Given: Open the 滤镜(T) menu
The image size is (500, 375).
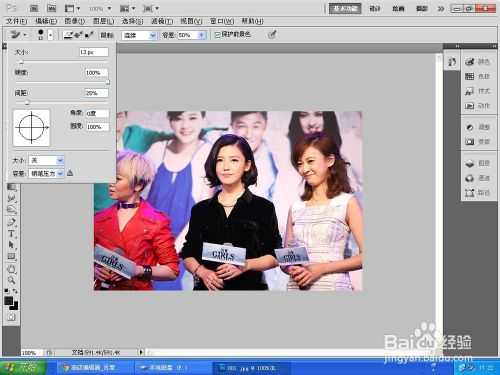Looking at the screenshot, I should point(162,21).
